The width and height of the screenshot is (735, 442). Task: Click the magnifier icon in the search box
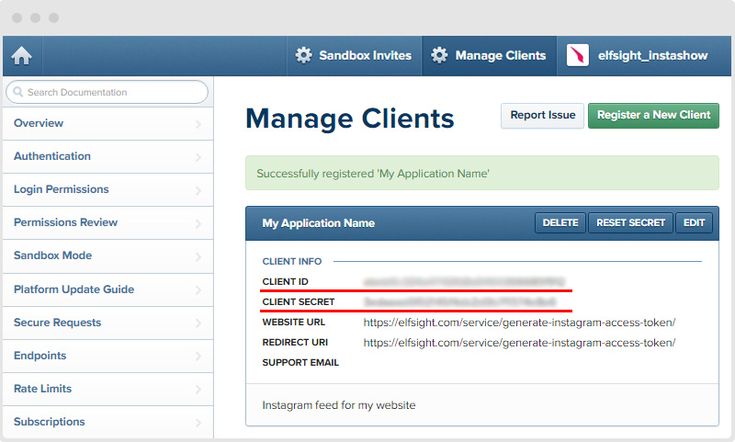[x=17, y=92]
